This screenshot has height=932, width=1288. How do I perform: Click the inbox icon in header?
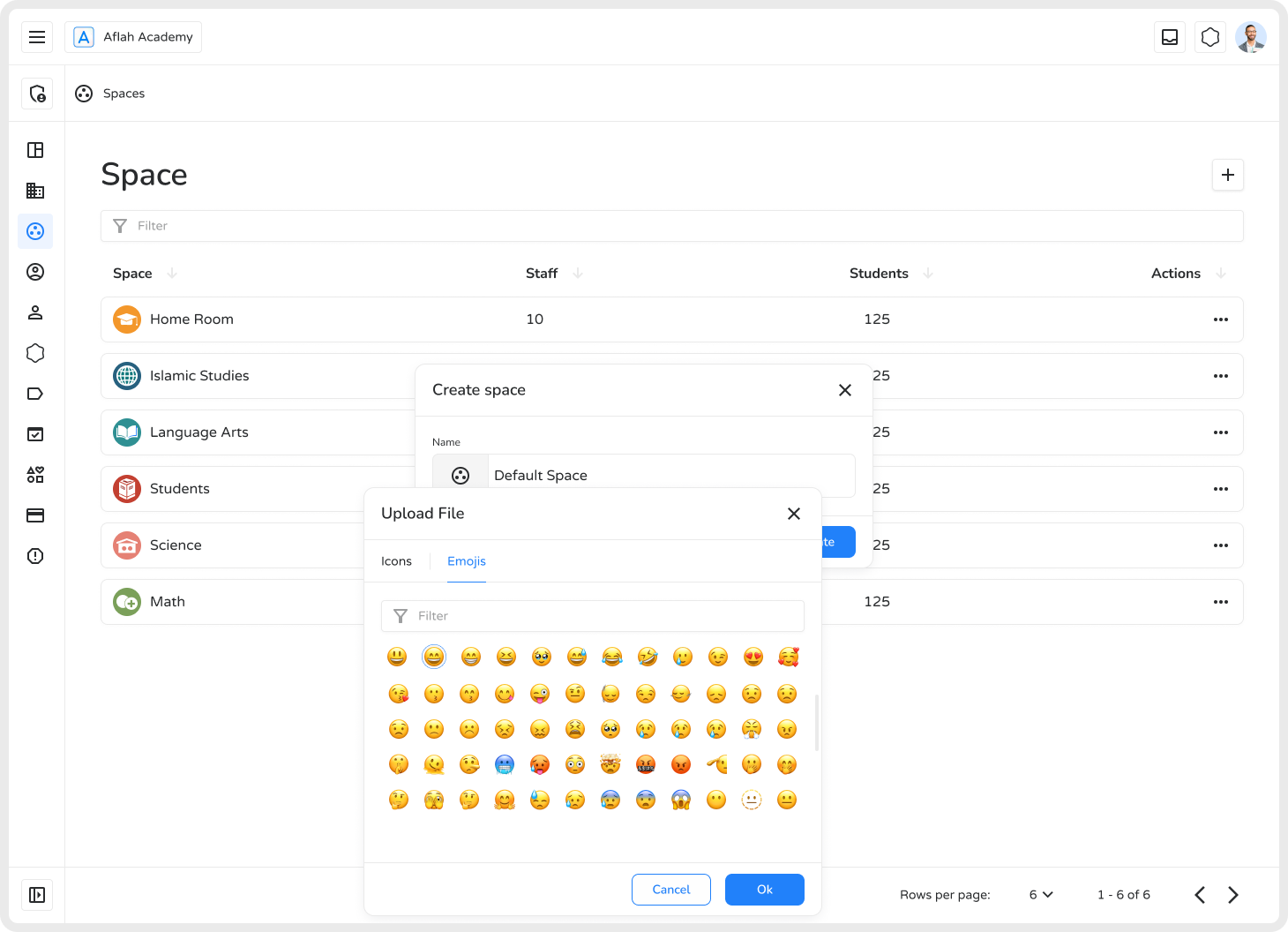[x=1170, y=37]
